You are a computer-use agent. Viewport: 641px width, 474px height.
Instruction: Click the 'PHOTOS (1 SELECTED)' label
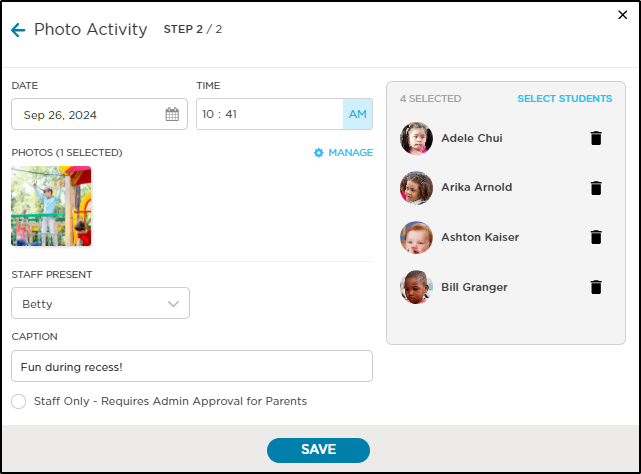point(67,153)
